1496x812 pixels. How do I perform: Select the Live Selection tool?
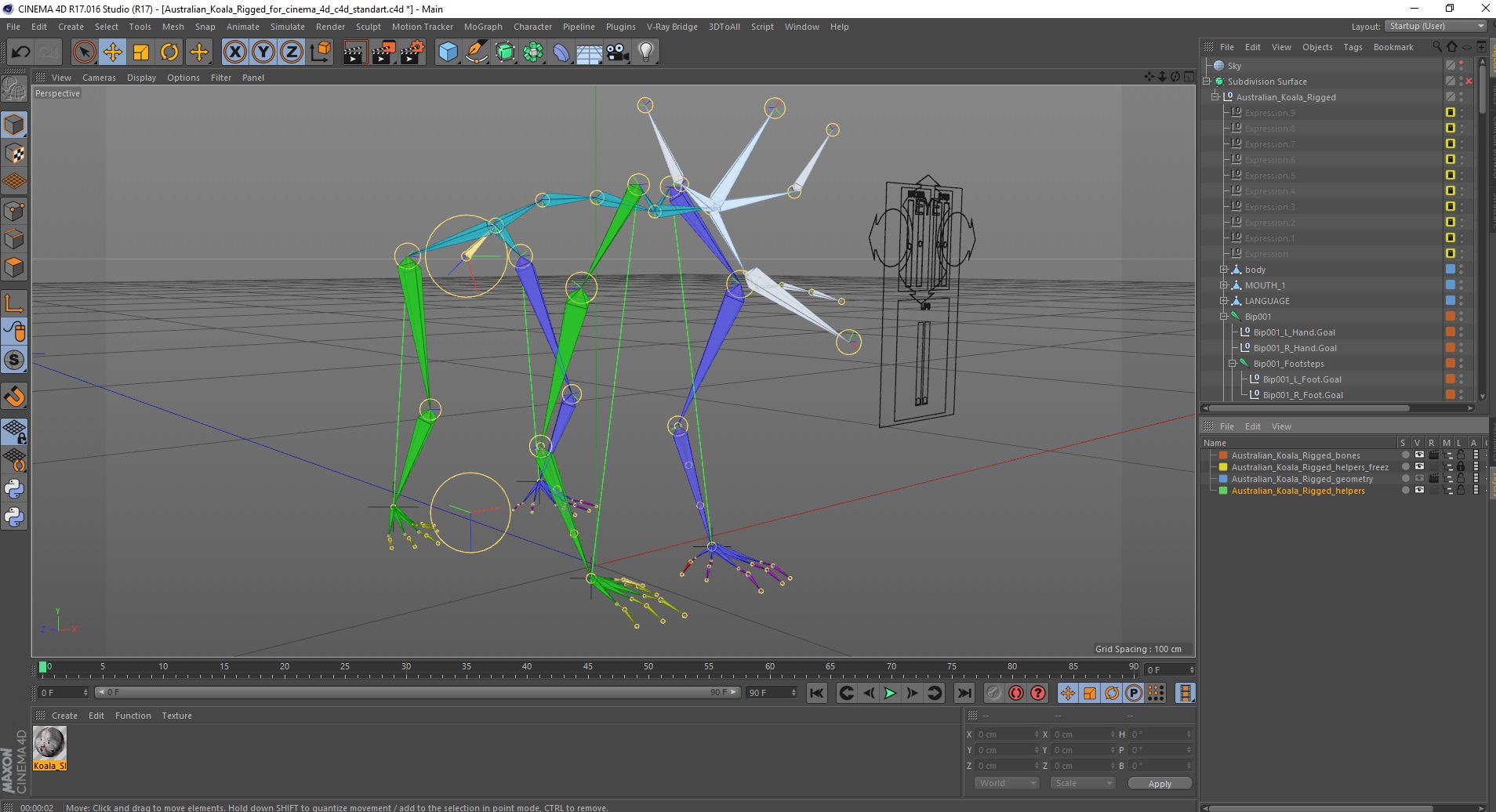[84, 53]
